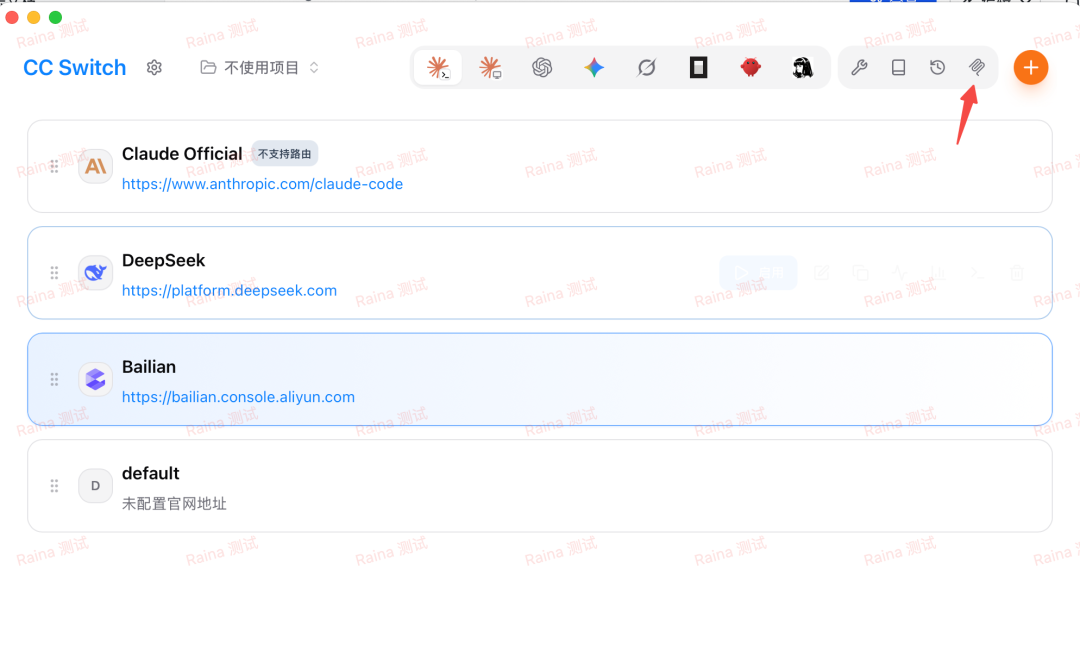Screen dimensions: 1080x663
Task: Grab the Bailian drag handle
Action: [x=54, y=379]
